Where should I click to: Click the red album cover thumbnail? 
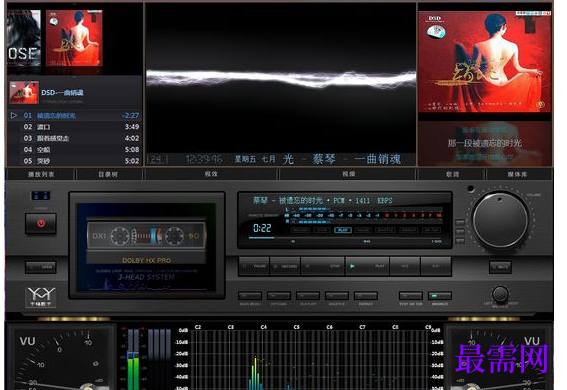[74, 38]
